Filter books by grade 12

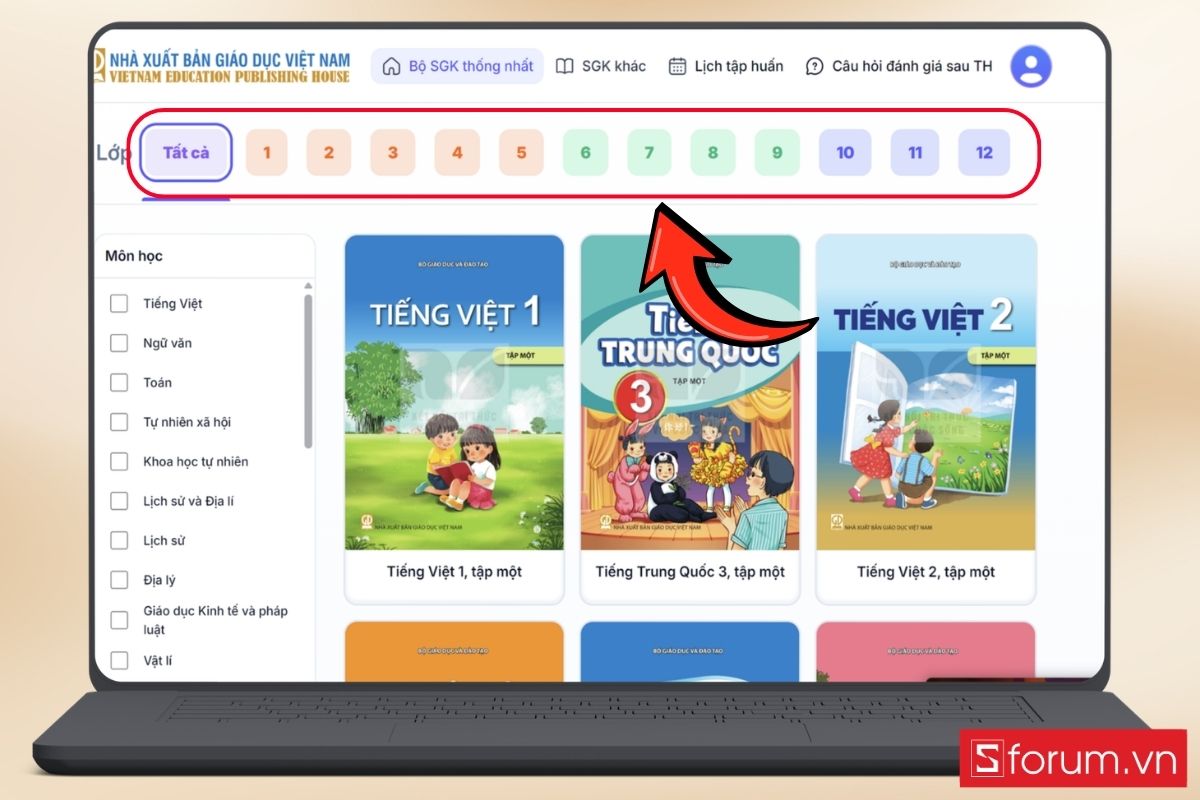(x=984, y=153)
